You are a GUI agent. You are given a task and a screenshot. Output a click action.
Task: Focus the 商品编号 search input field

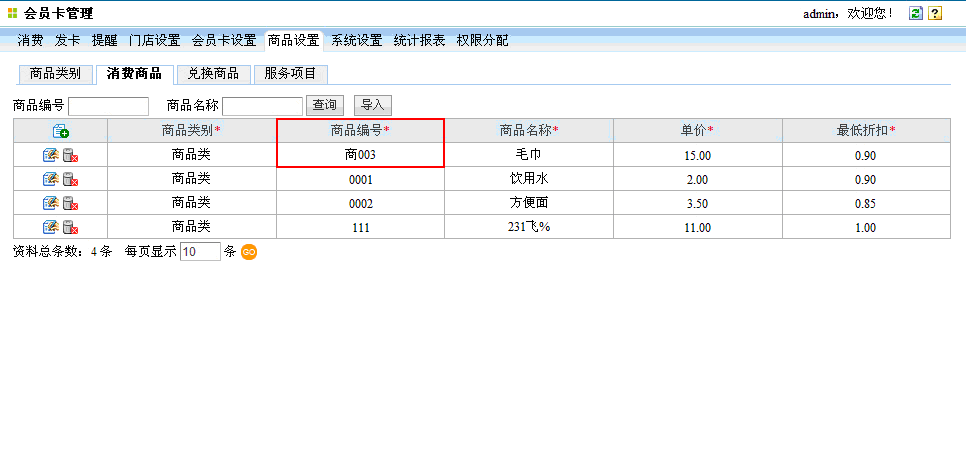pos(108,106)
